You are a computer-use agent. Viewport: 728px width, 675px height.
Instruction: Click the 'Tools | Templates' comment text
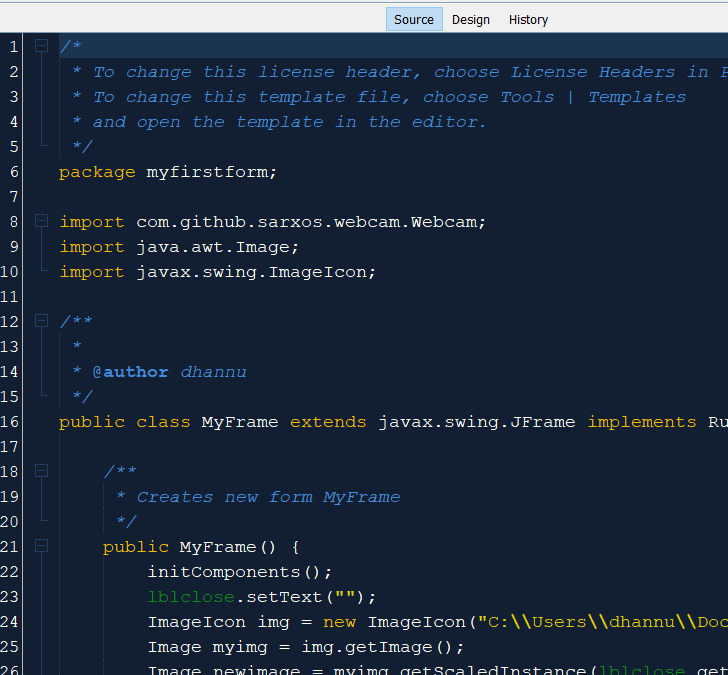(x=593, y=97)
